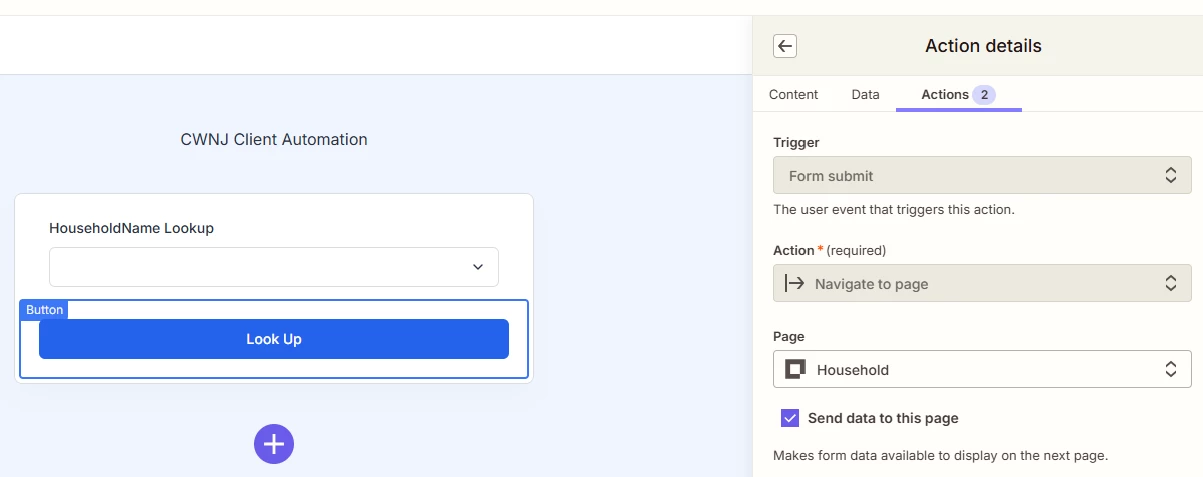Click the navigate arrow icon in Action field
The image size is (1203, 477).
click(x=794, y=284)
